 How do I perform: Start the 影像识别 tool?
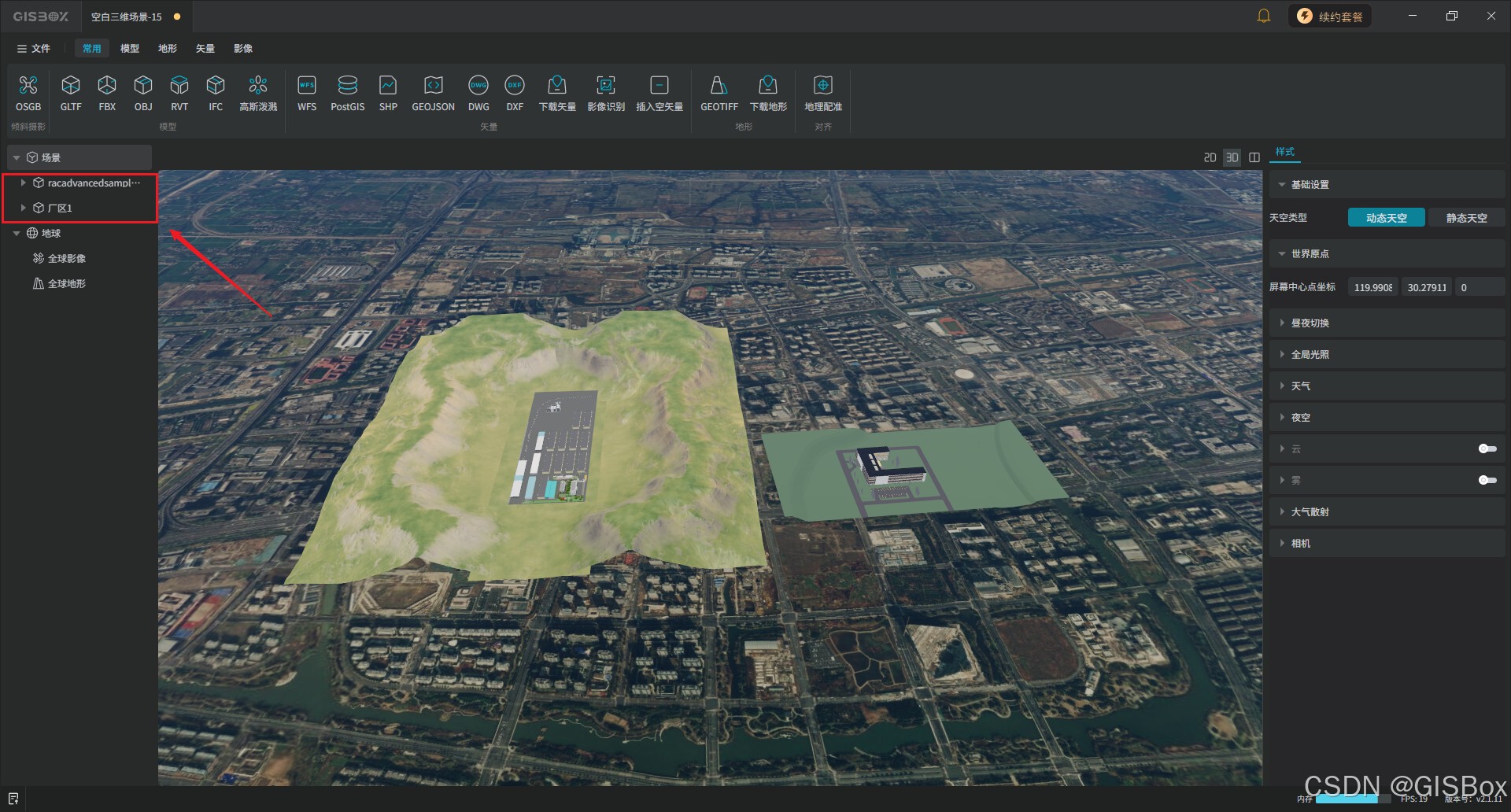click(x=606, y=93)
